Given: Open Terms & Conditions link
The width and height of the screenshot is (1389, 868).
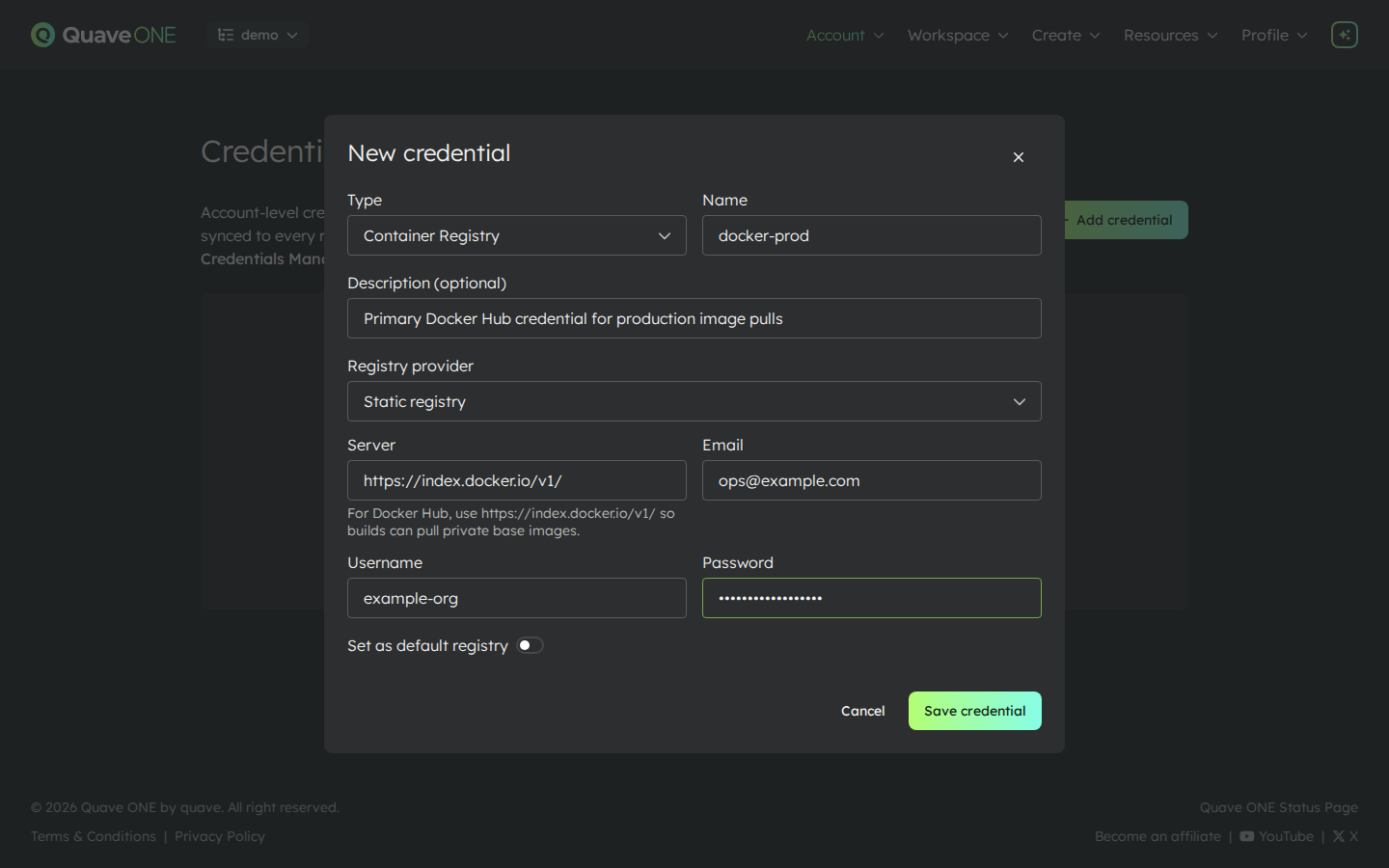Looking at the screenshot, I should pyautogui.click(x=94, y=836).
